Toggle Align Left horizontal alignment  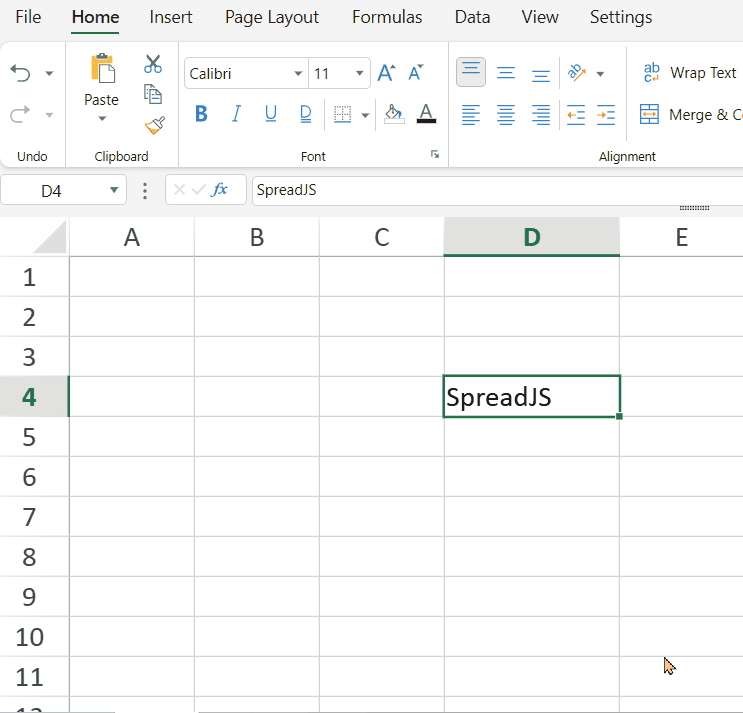click(x=471, y=115)
